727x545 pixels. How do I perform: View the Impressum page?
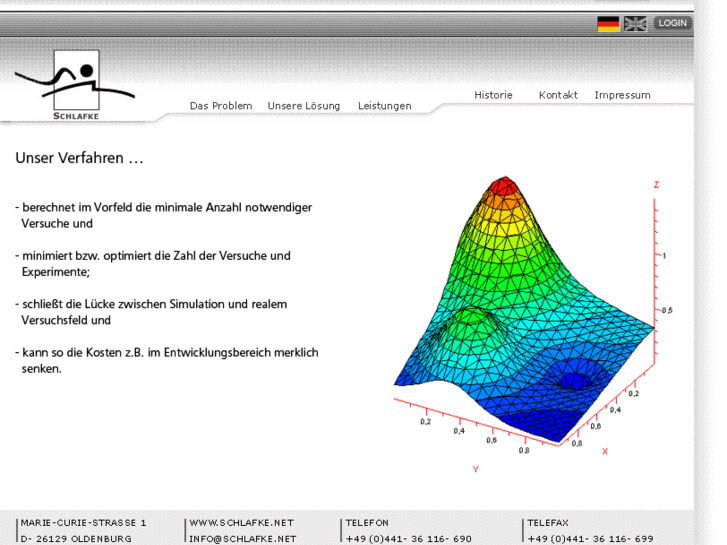[622, 95]
